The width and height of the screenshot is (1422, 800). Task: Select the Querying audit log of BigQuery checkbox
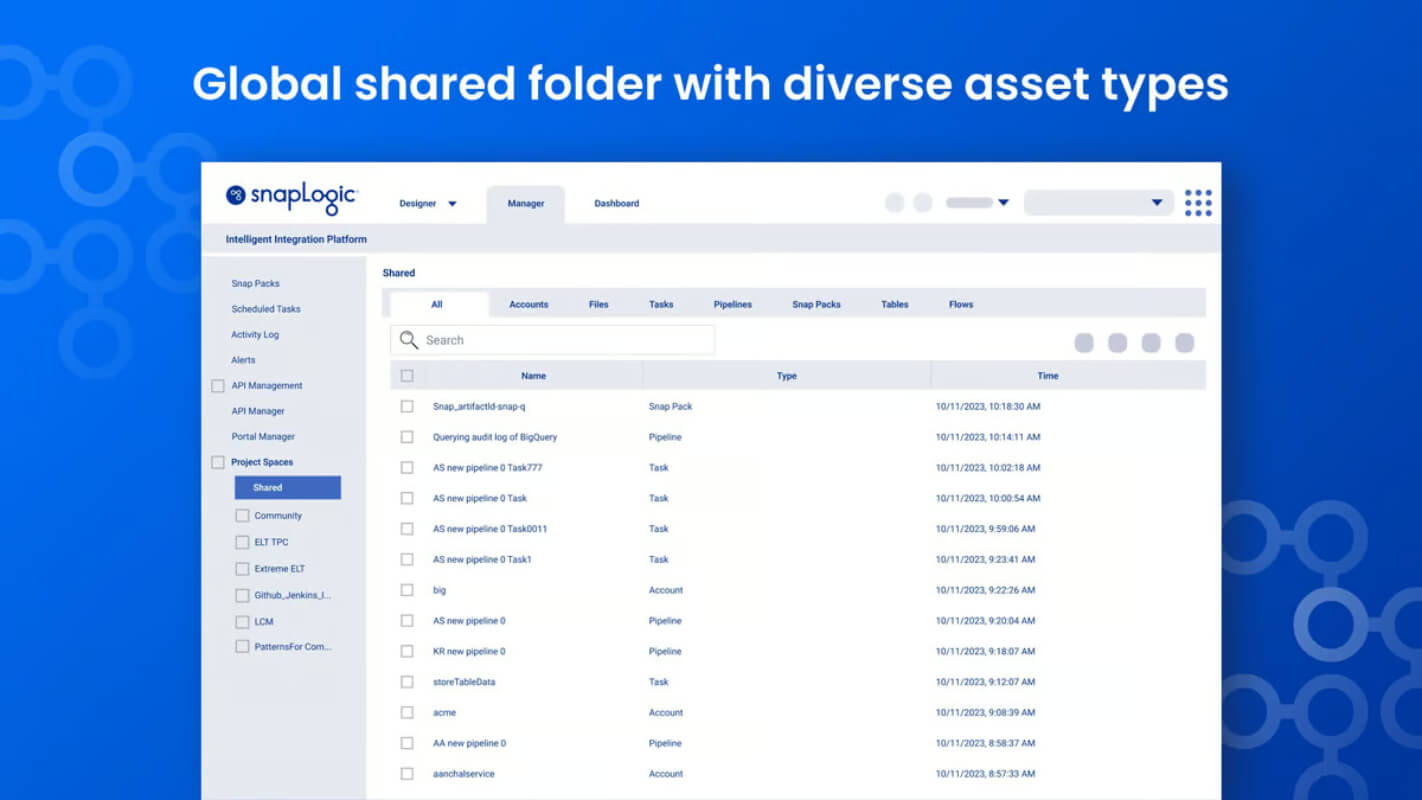pos(407,437)
